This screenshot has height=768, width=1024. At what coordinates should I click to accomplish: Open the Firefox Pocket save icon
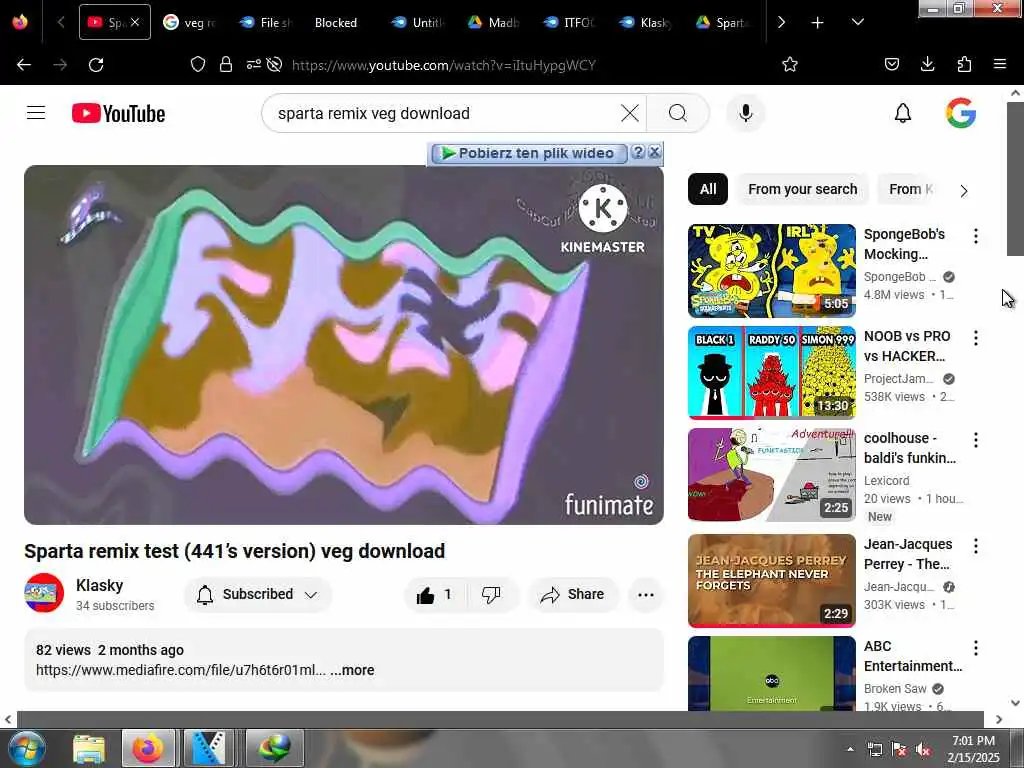(x=891, y=64)
